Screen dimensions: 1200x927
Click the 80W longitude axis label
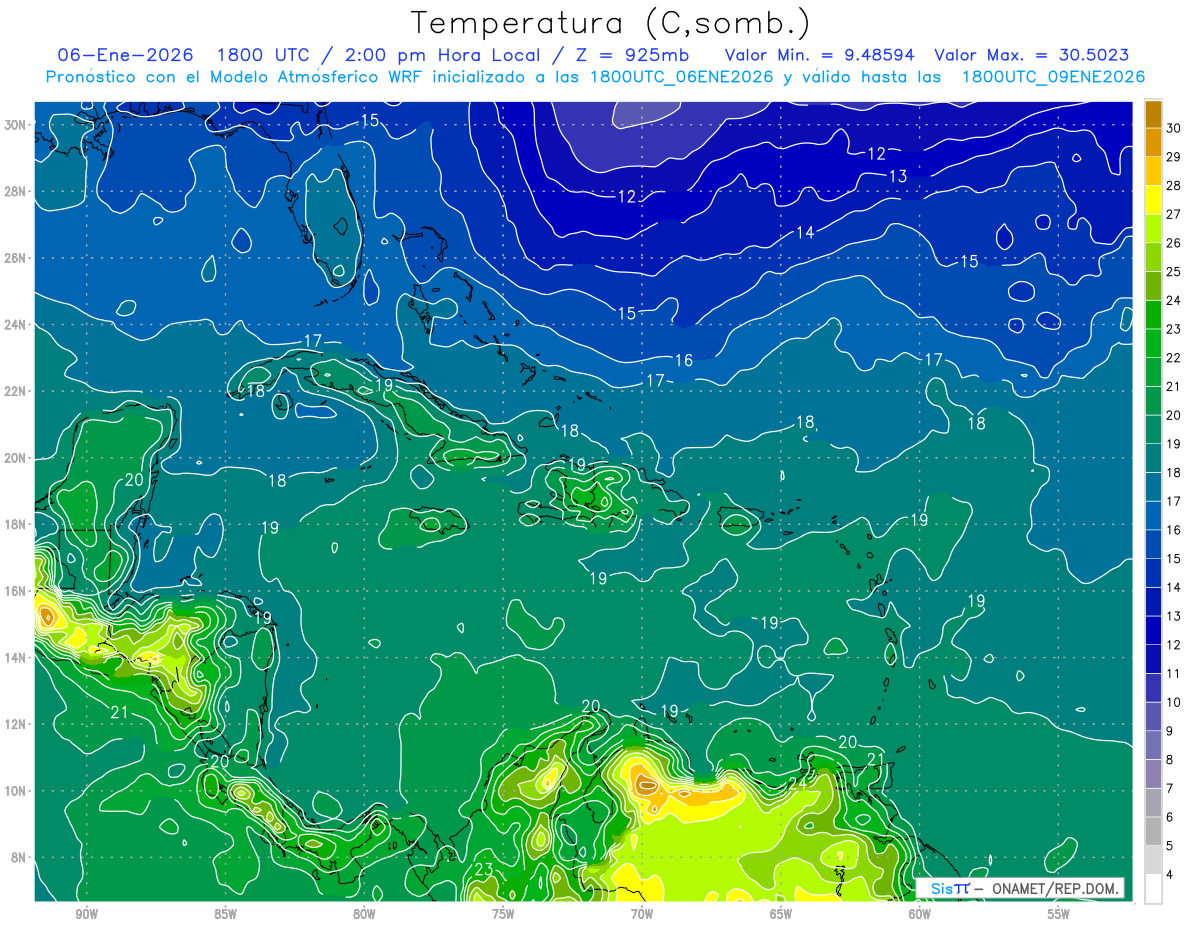tap(364, 914)
